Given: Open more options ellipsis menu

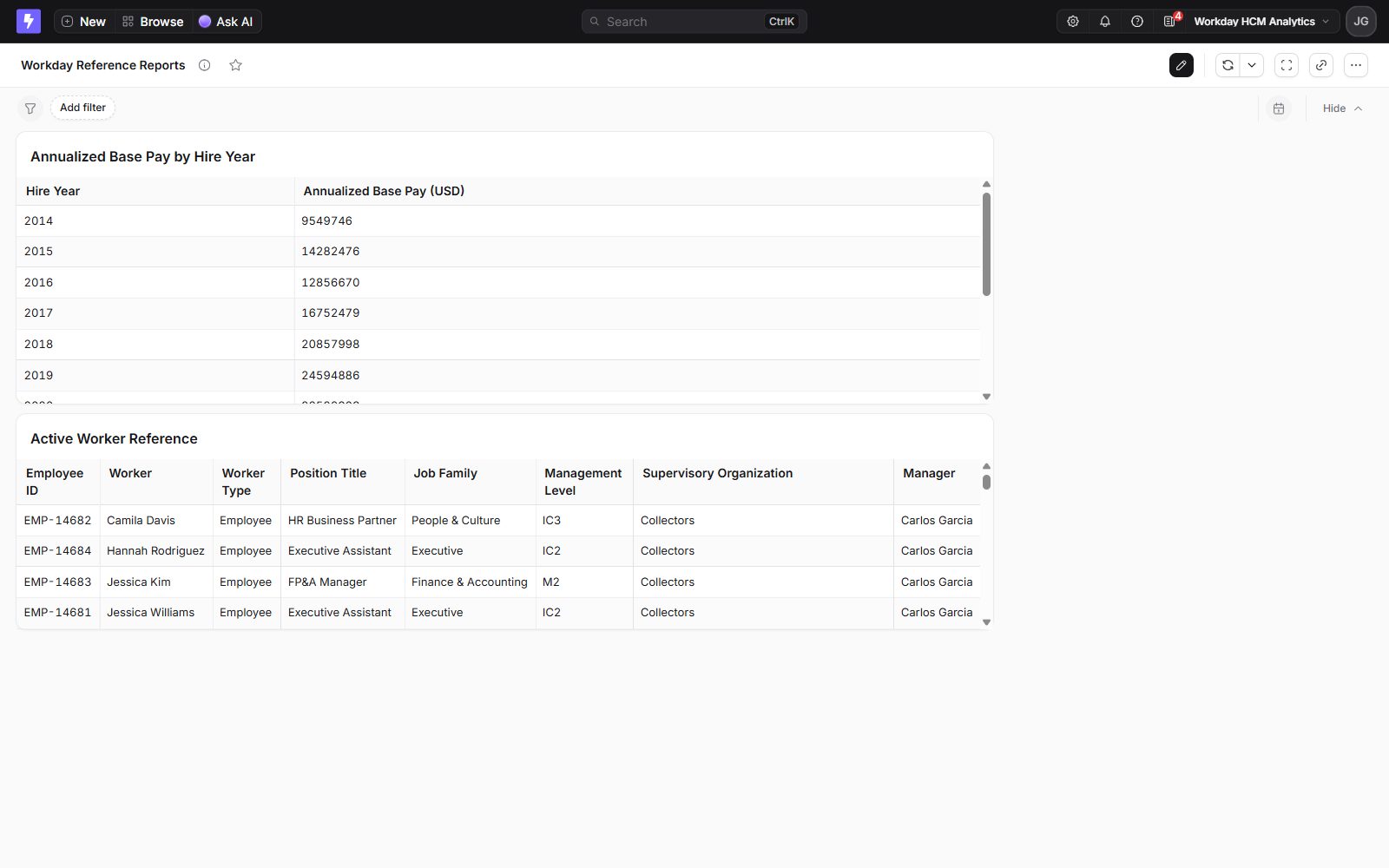Looking at the screenshot, I should point(1356,65).
